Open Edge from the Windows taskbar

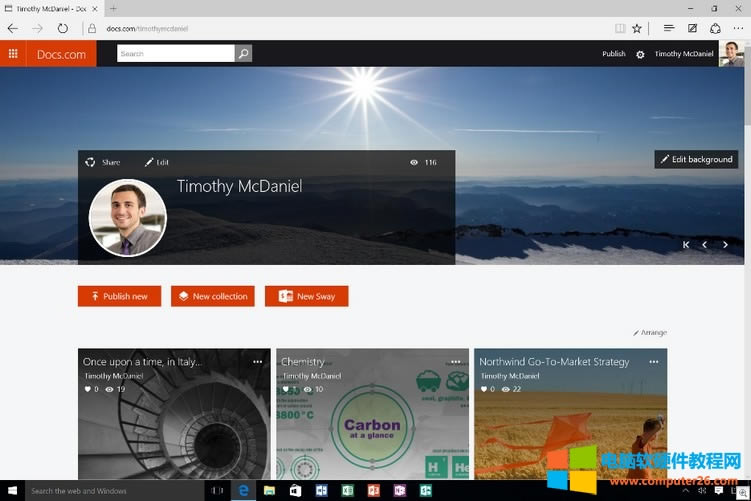(x=243, y=491)
